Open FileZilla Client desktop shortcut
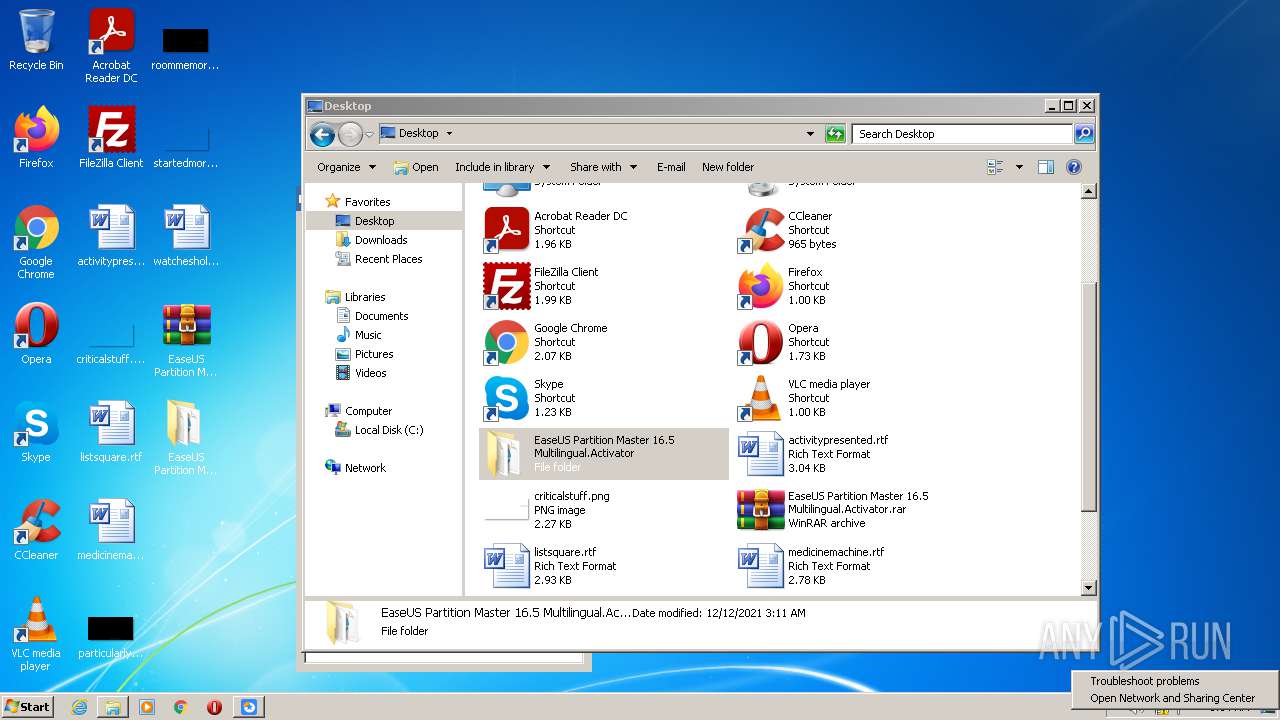The image size is (1280, 720). [111, 138]
